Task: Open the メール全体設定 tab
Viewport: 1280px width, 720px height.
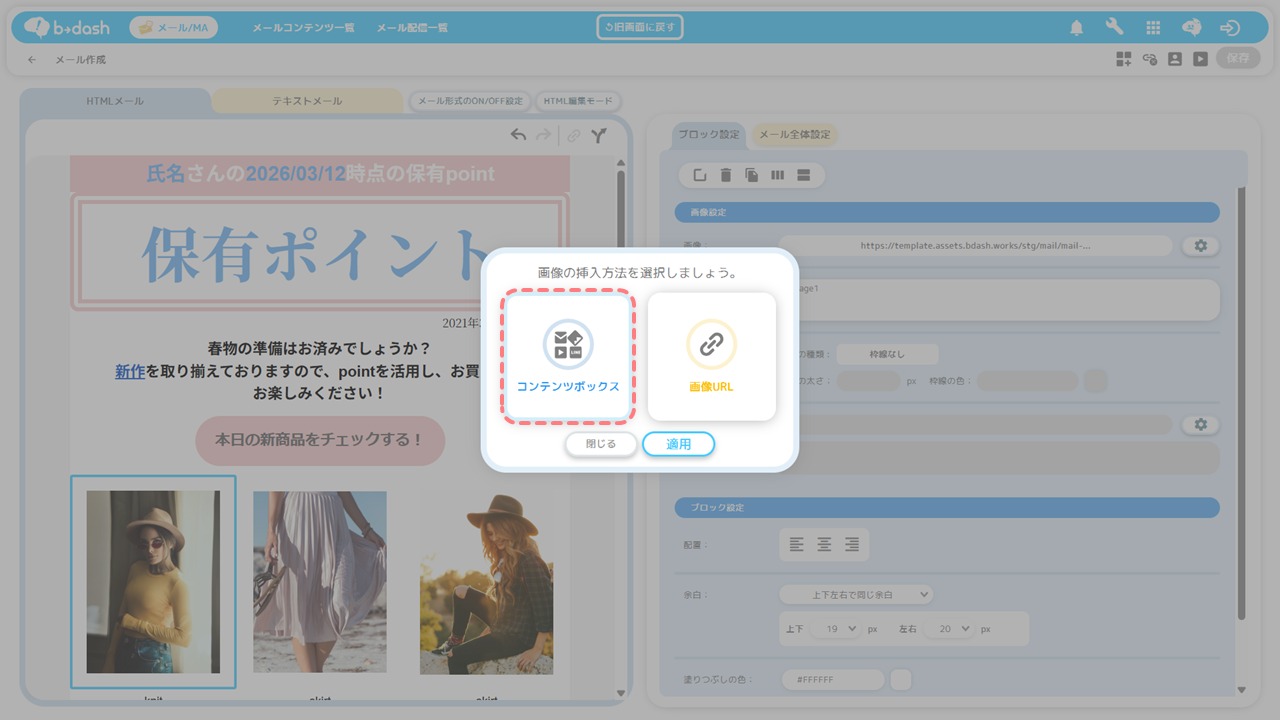Action: click(x=794, y=134)
